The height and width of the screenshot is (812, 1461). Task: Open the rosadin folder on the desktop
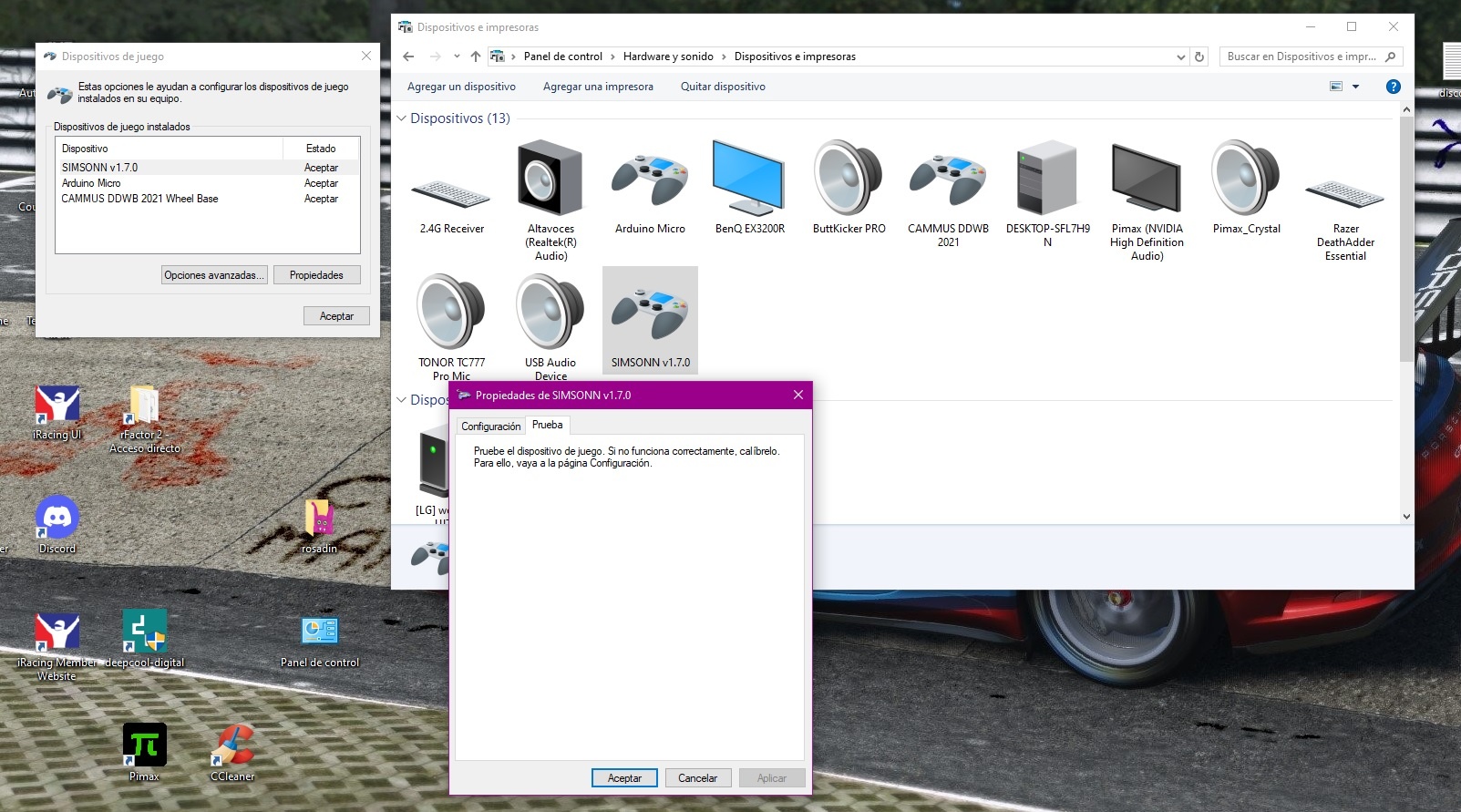point(319,527)
